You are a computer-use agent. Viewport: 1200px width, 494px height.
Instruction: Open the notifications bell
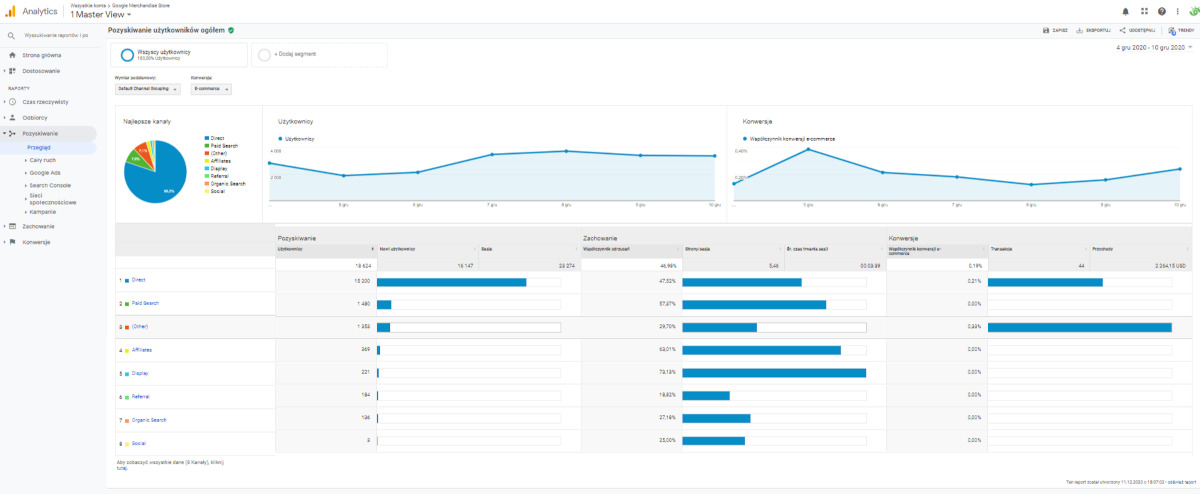1126,11
